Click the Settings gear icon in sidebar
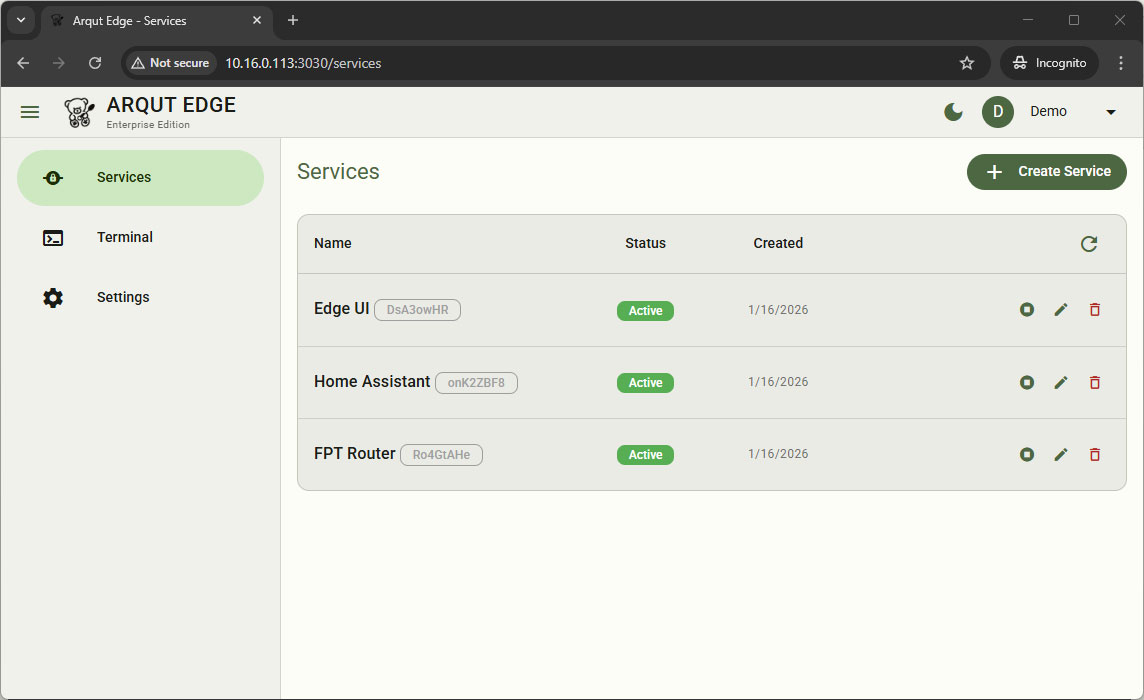The image size is (1144, 700). pos(53,297)
